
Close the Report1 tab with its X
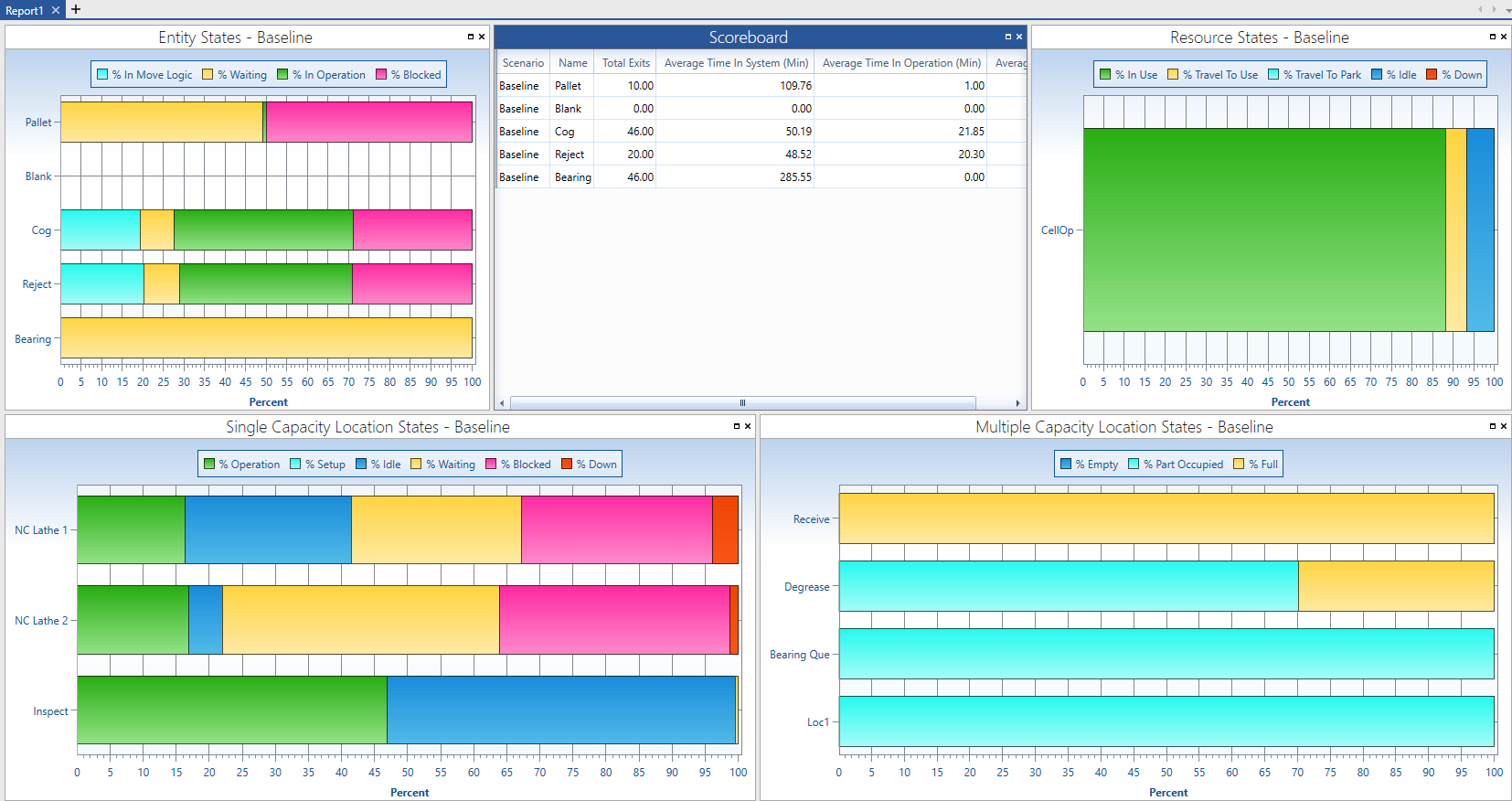[x=56, y=10]
